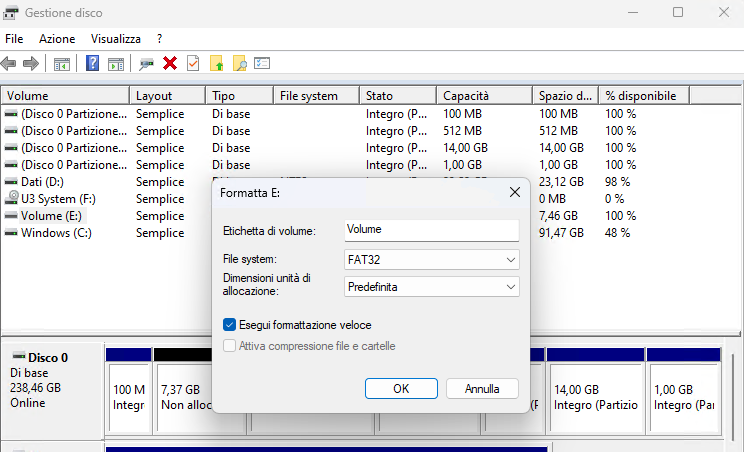Click the 48 % available cell

617,233
